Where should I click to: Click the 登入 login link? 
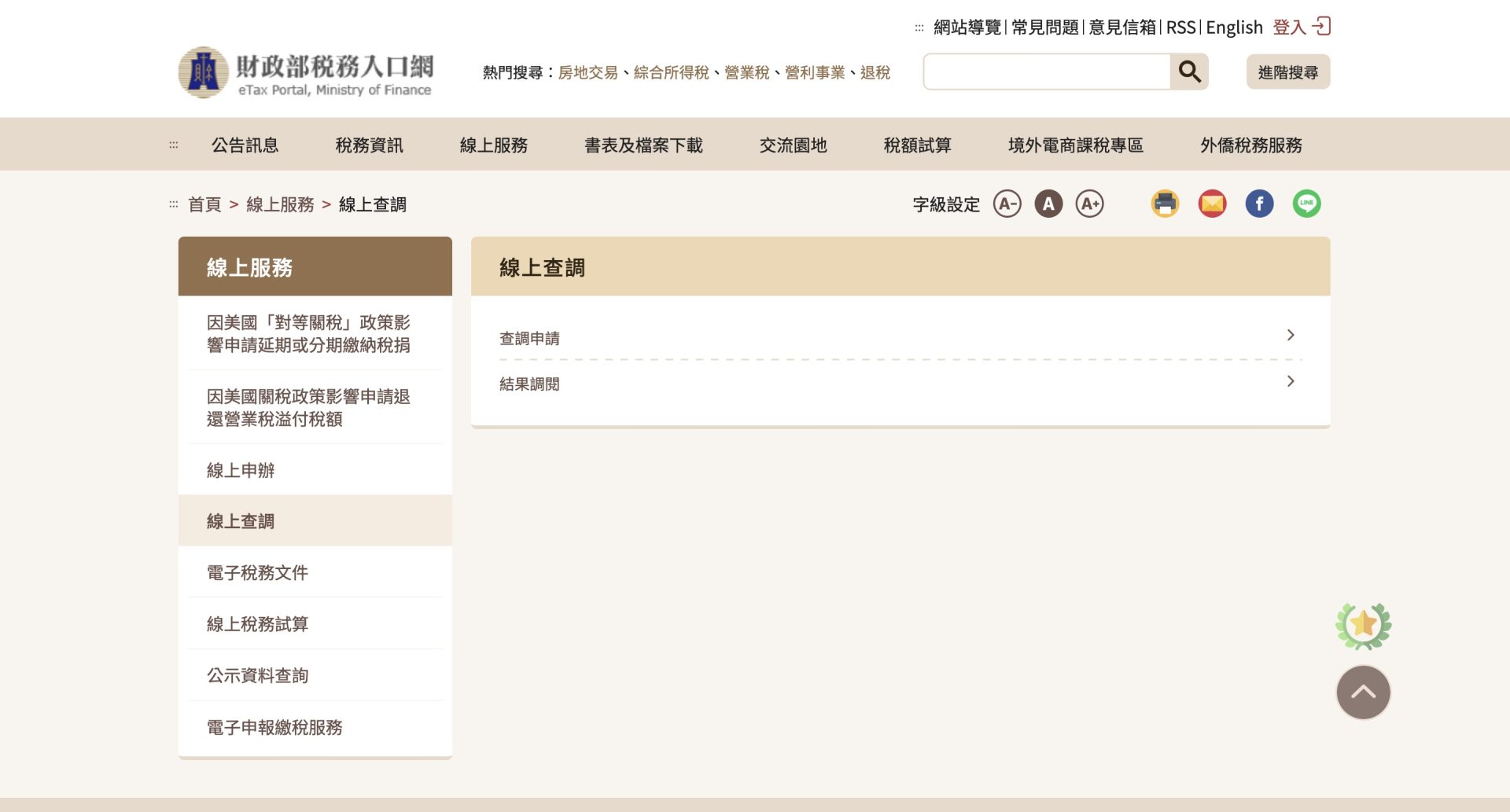pyautogui.click(x=1301, y=28)
